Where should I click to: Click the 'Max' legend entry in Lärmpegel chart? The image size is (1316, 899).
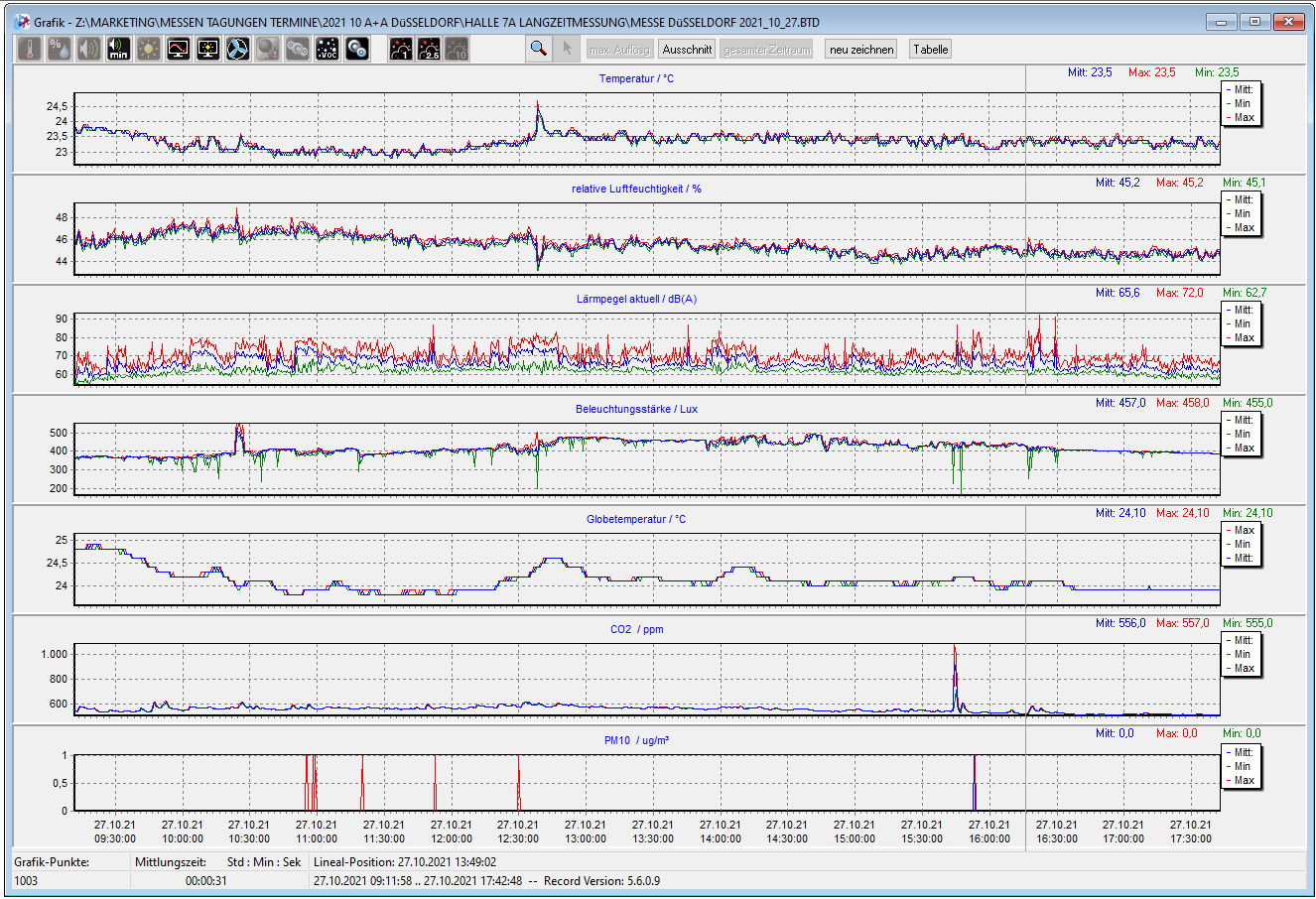[x=1241, y=337]
